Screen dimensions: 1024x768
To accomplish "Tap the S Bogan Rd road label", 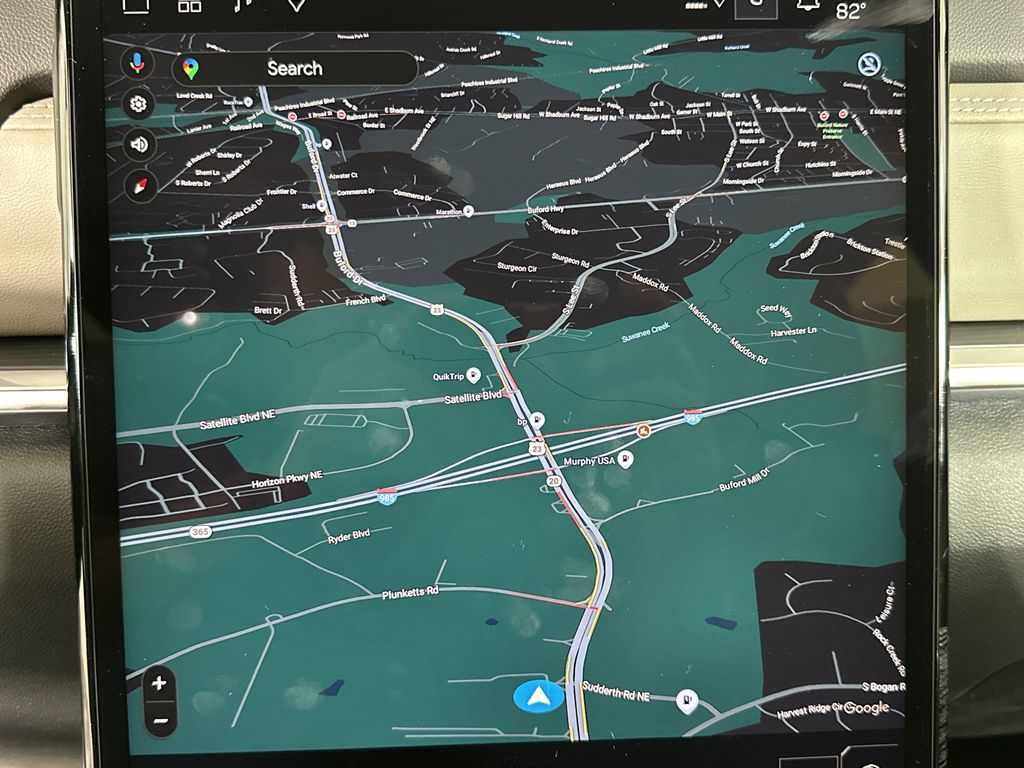I will coord(884,686).
